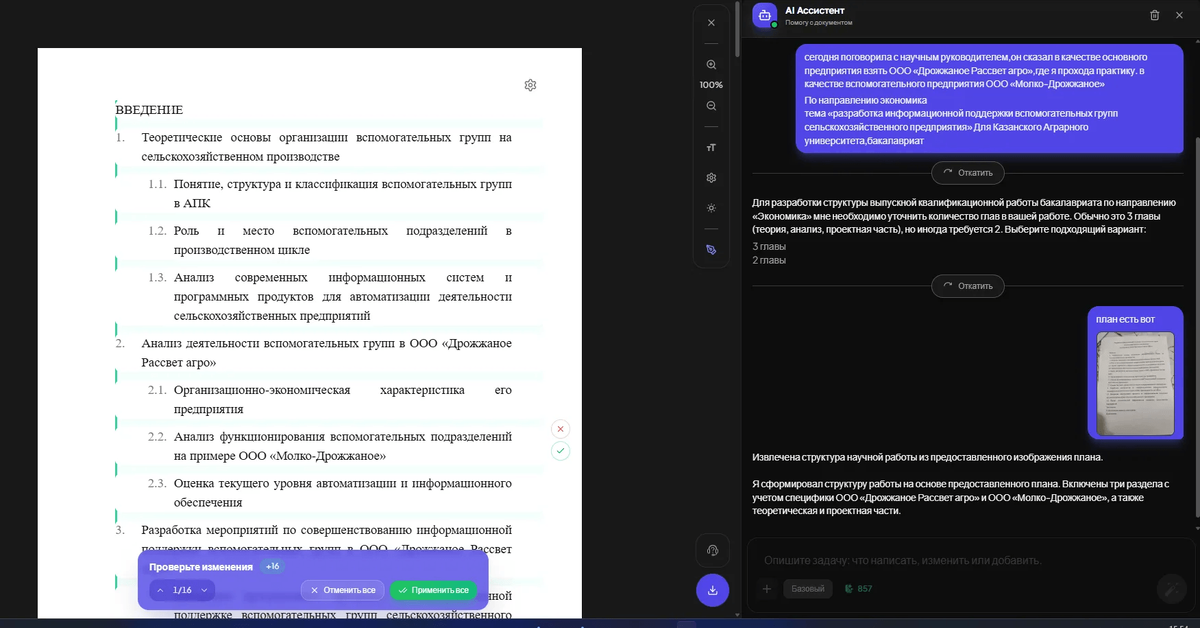This screenshot has height=628, width=1200.
Task: Click the AI Ассистент robot avatar
Action: pyautogui.click(x=765, y=15)
